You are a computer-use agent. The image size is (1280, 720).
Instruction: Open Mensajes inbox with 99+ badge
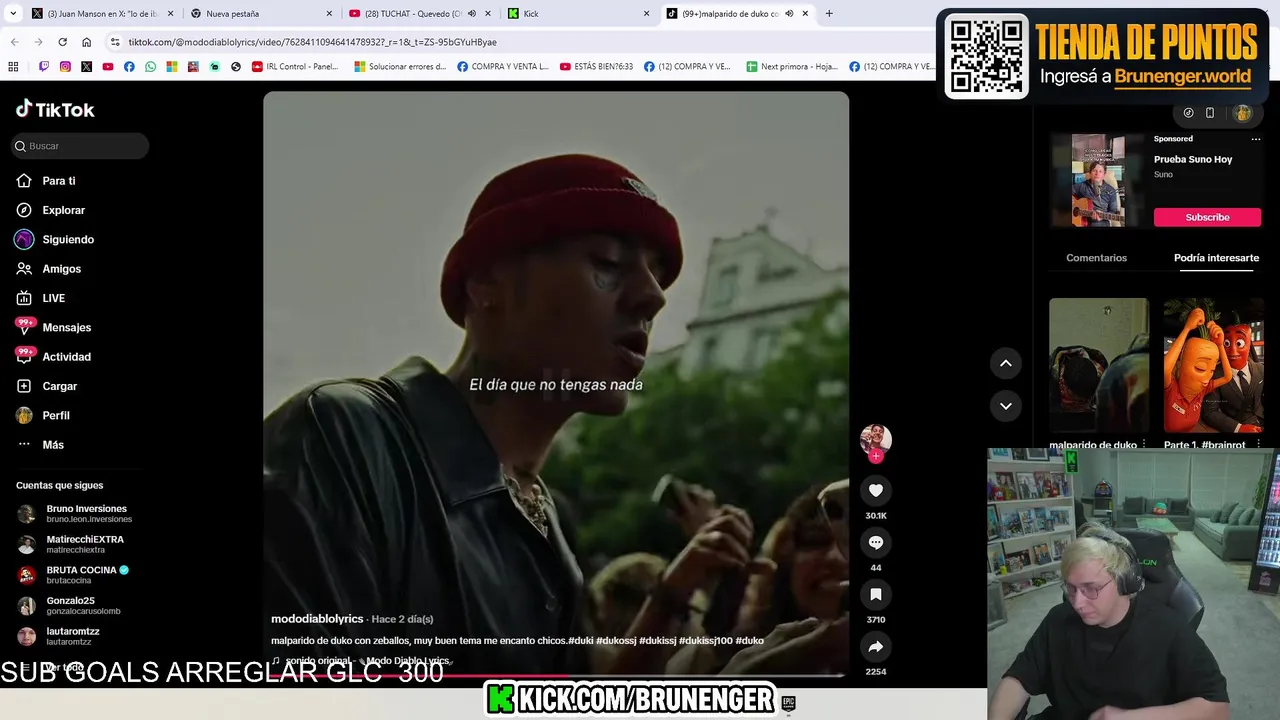[54, 327]
